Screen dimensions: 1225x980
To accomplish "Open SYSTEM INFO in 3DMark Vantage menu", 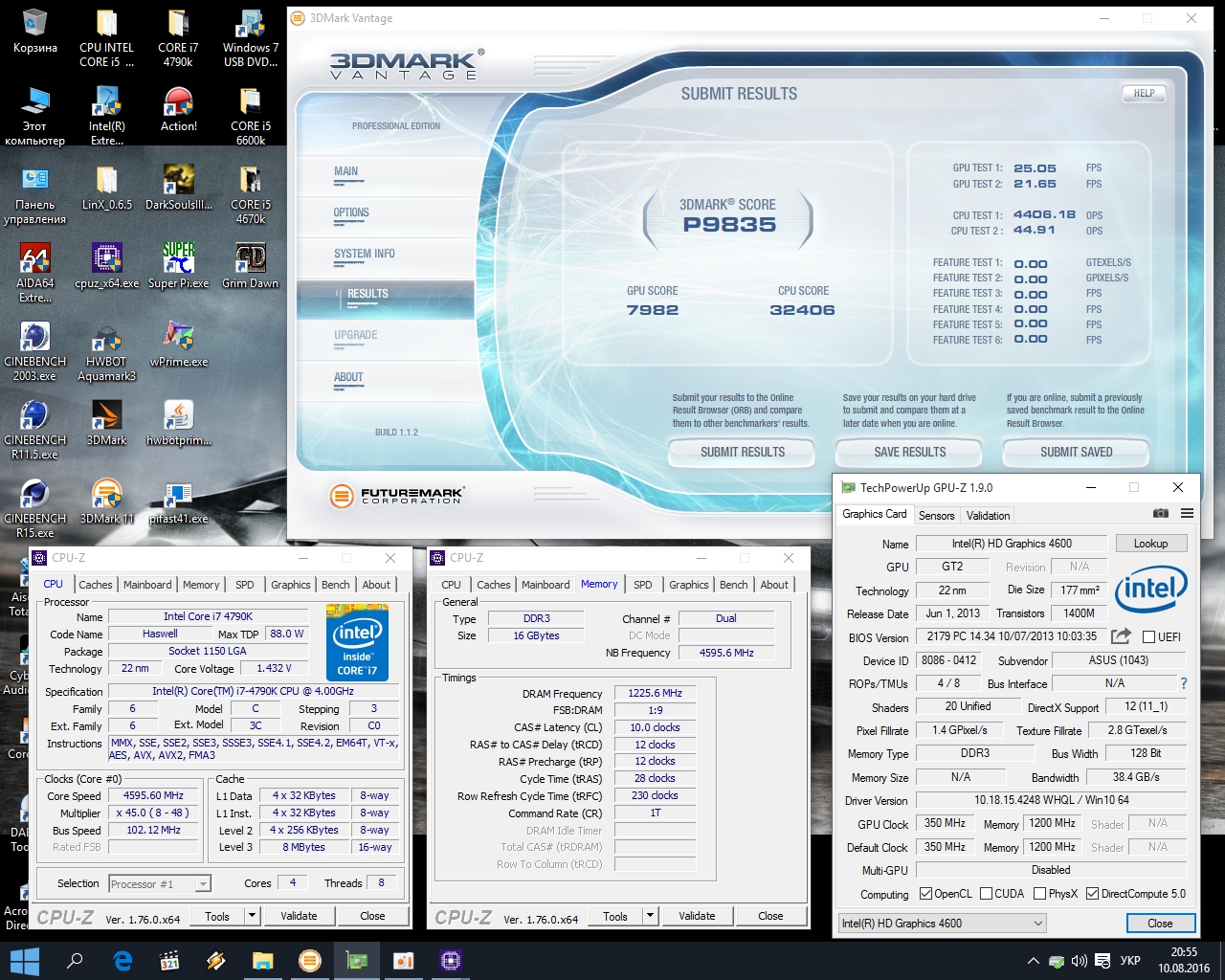I will tap(365, 254).
